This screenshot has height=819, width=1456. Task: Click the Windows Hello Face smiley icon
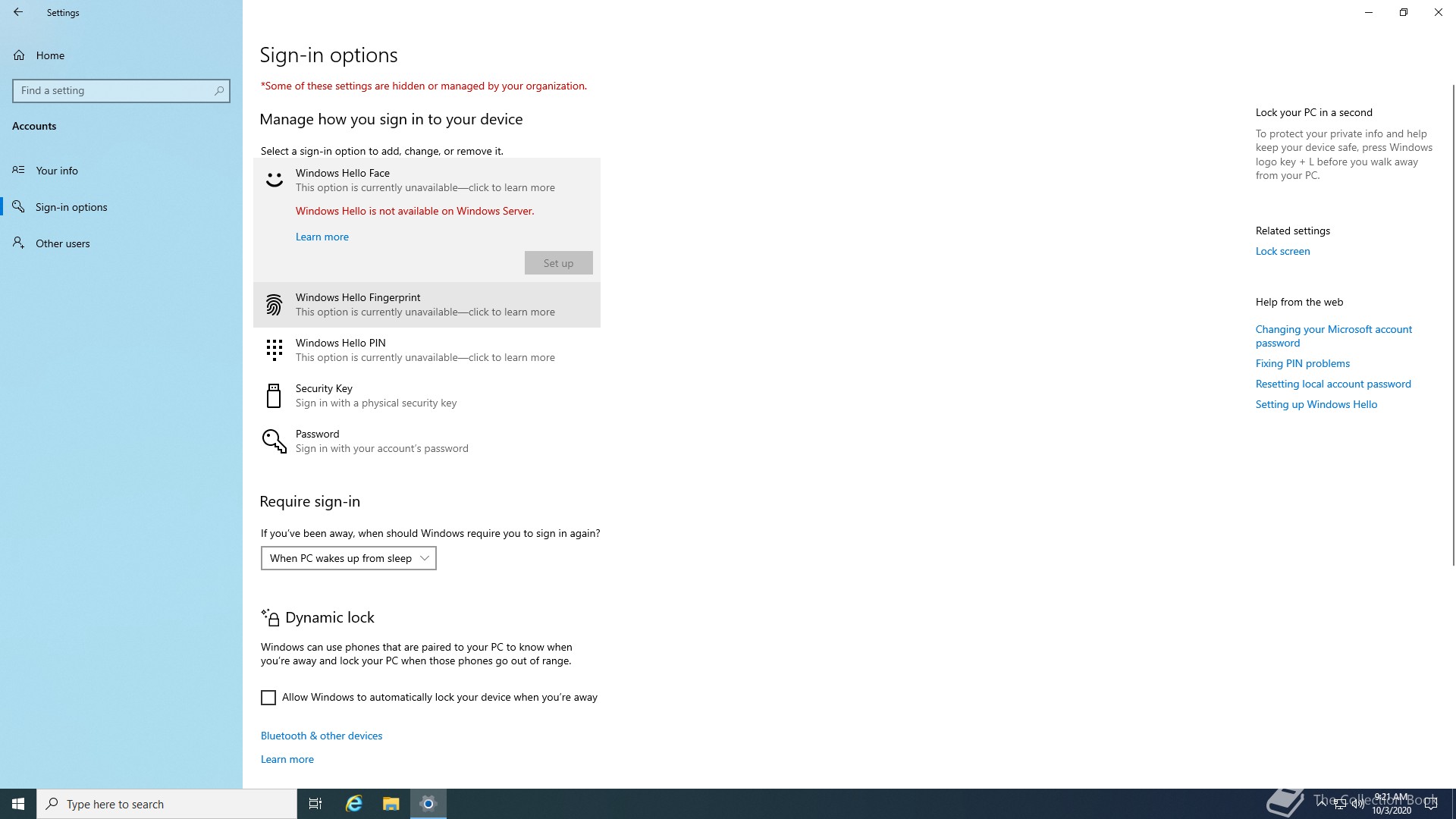tap(274, 180)
